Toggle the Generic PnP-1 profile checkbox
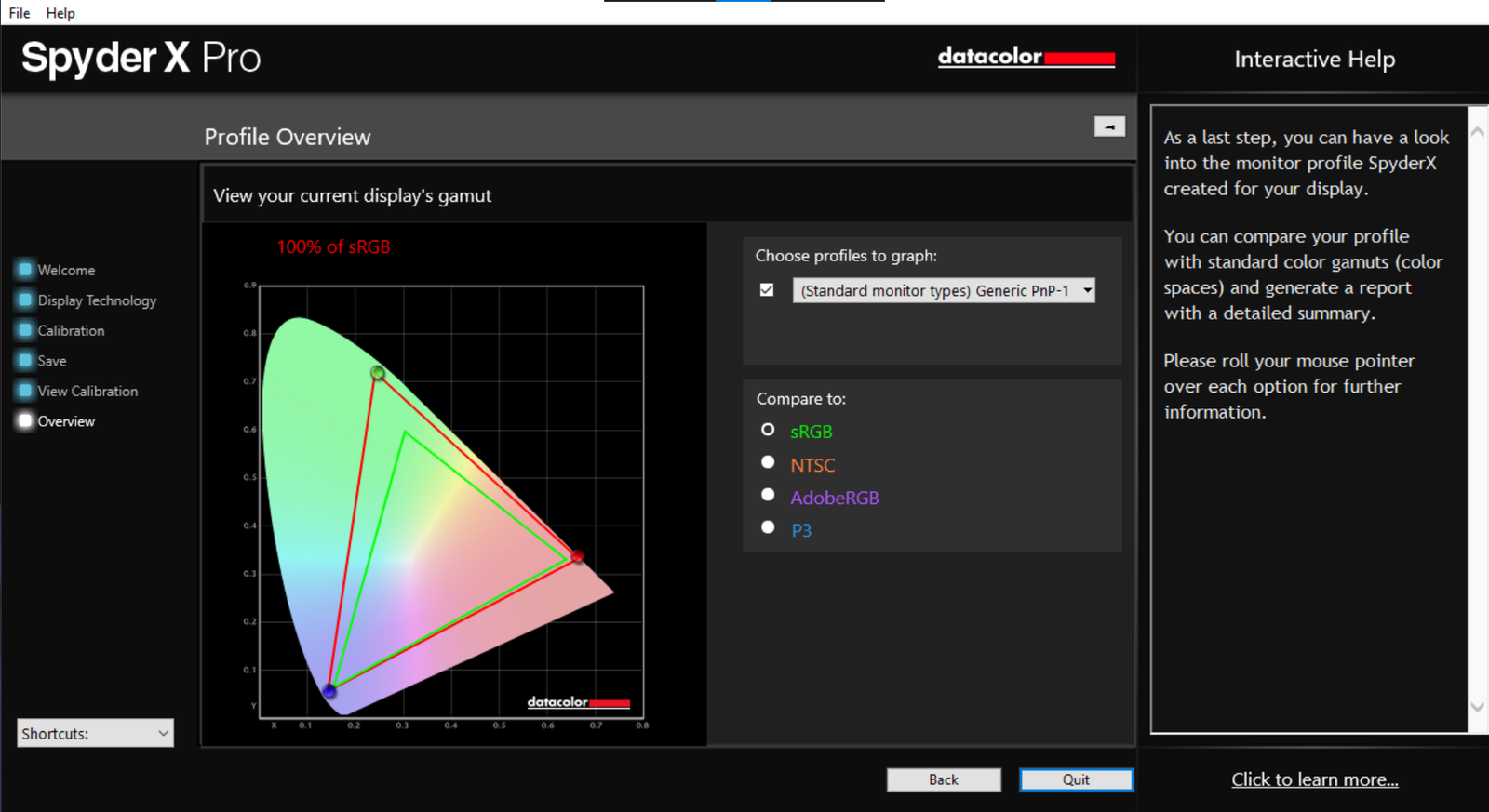The width and height of the screenshot is (1489, 812). (x=767, y=290)
